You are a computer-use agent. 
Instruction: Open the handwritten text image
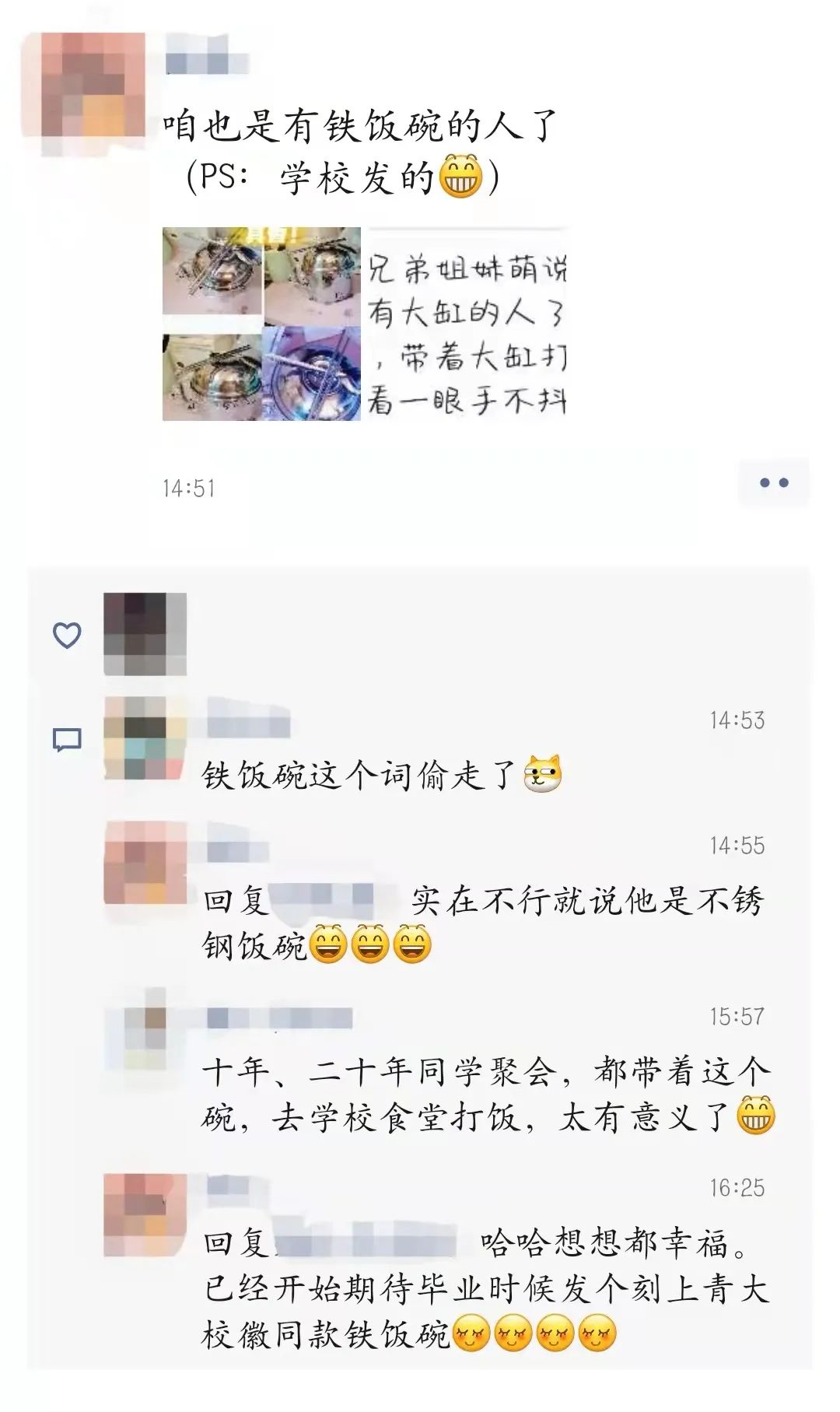pyautogui.click(x=465, y=324)
